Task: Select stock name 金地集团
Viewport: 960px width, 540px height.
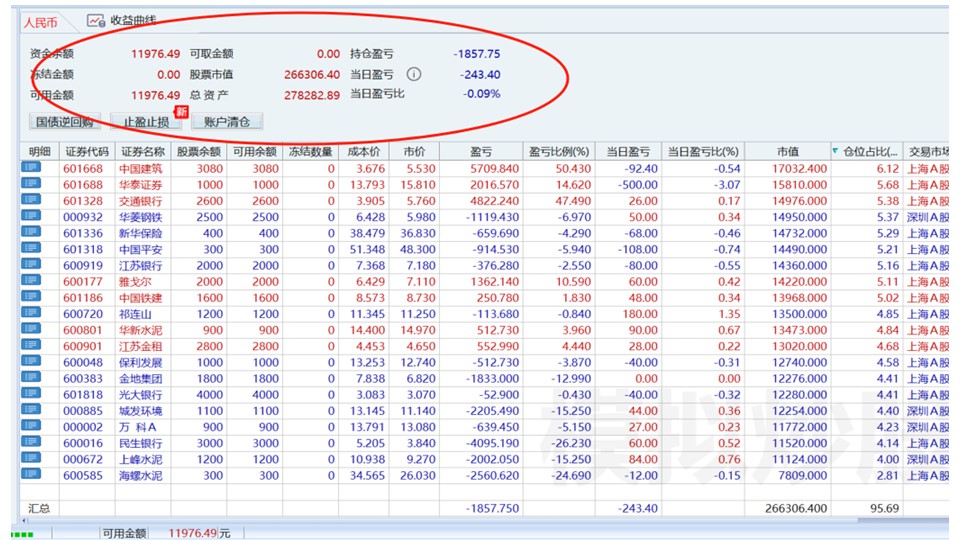Action: 140,378
